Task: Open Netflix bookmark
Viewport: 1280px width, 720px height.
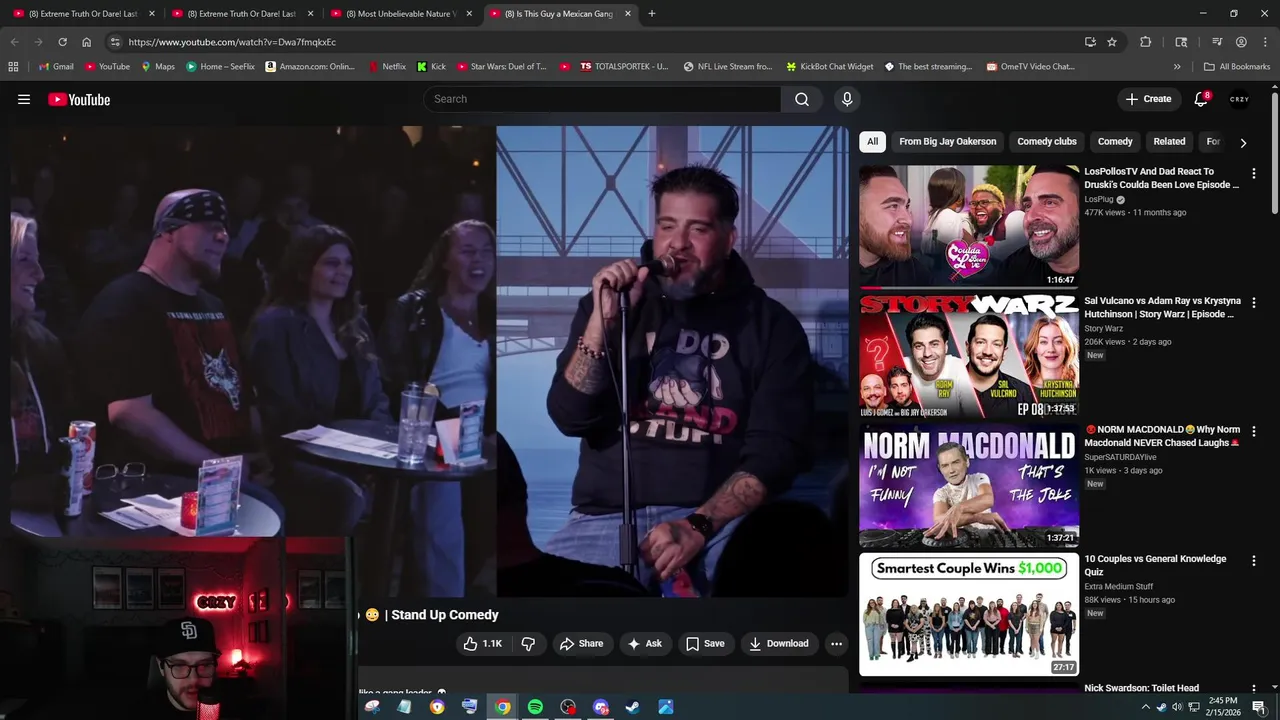Action: 387,67
